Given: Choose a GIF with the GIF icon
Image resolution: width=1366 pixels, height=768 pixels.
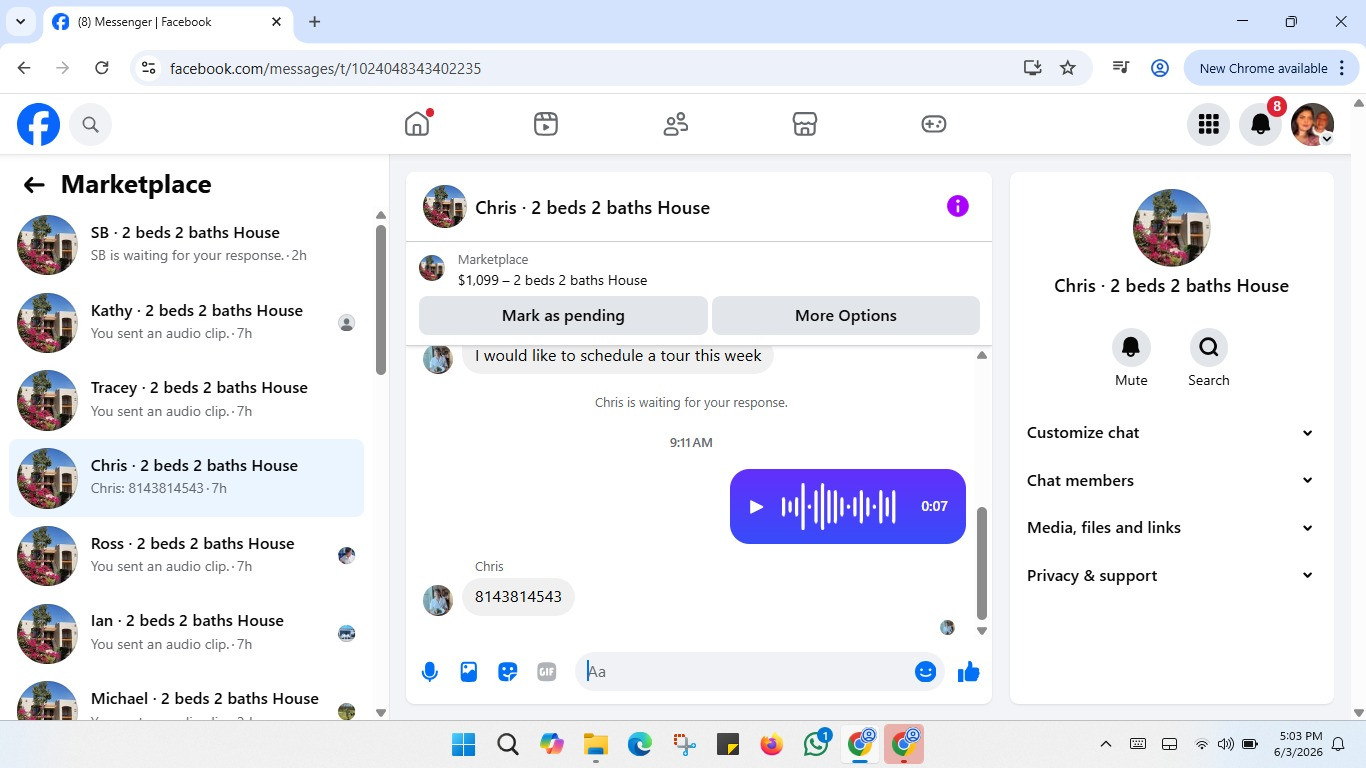Looking at the screenshot, I should coord(547,672).
